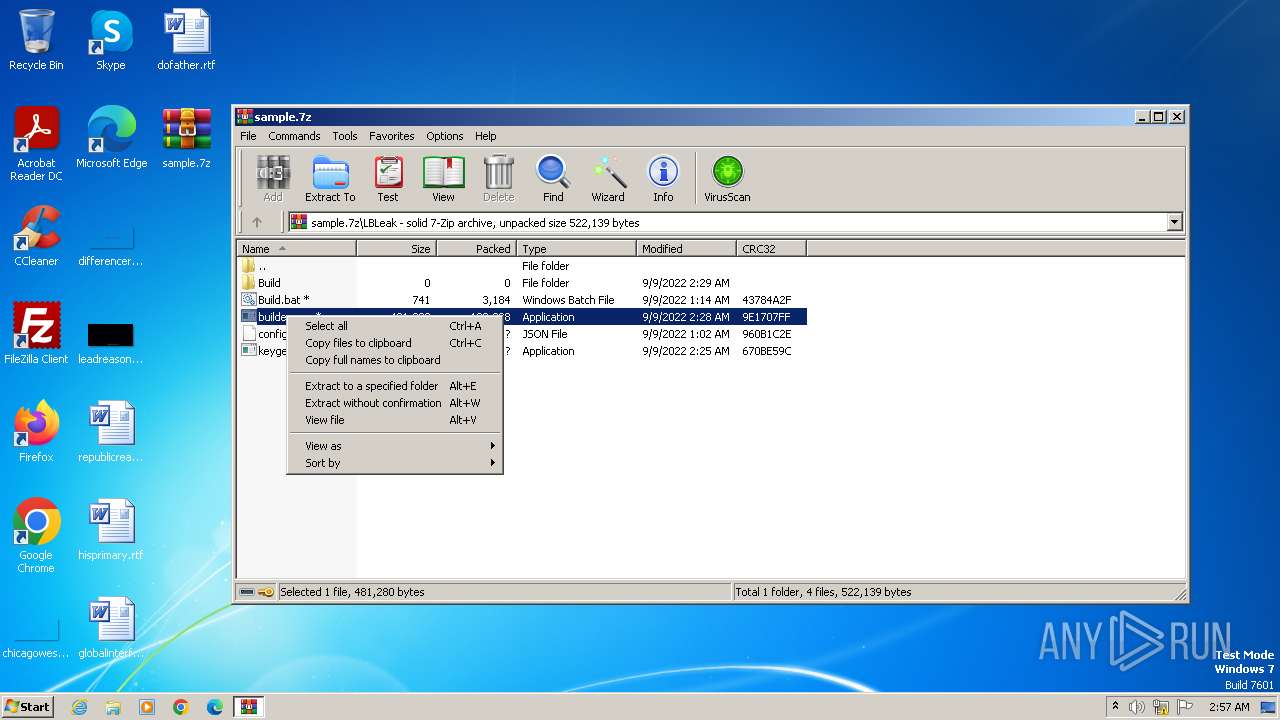Show hidden tray icons arrow
Screen dimensions: 1280x720
pyautogui.click(x=1115, y=706)
